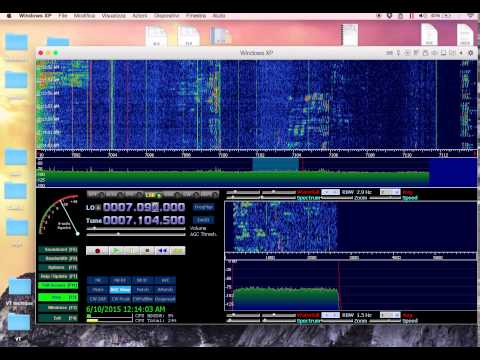
Task: Adjust lower Zoom slider
Action: (336, 321)
